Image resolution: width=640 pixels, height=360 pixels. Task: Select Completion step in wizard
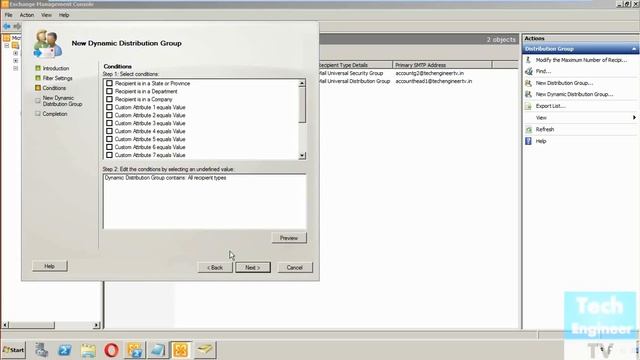tap(55, 114)
